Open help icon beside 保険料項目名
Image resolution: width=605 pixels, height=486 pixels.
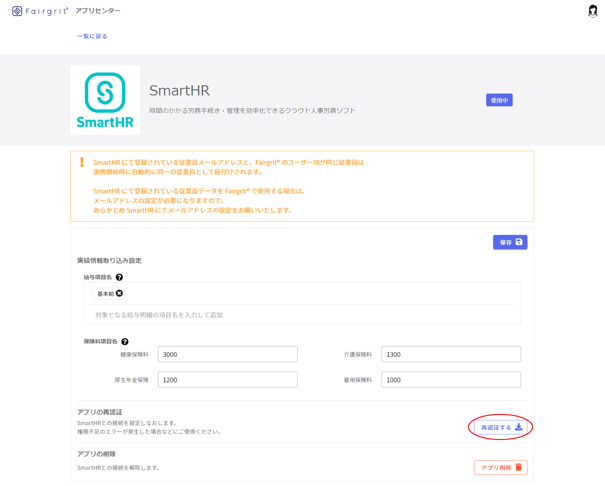[125, 342]
